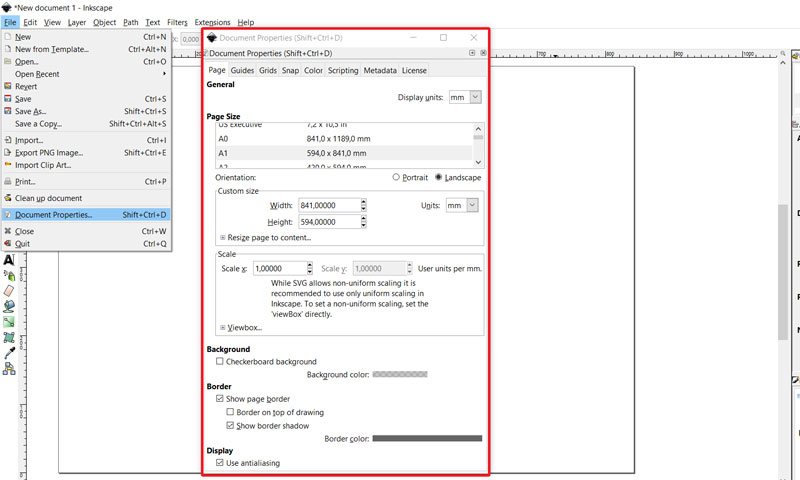
Task: Click the Border color swatch
Action: [x=427, y=438]
